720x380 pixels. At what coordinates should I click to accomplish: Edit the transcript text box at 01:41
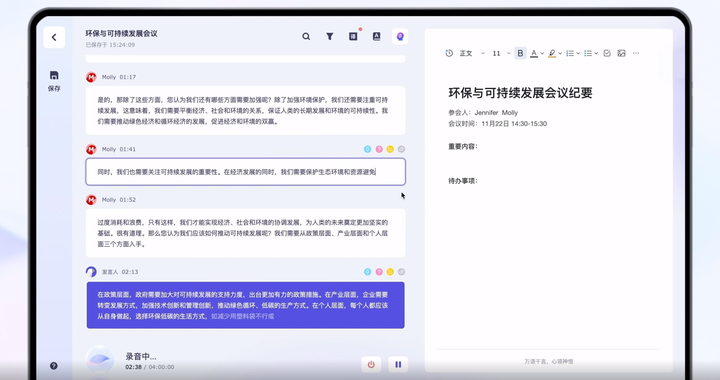pos(246,172)
